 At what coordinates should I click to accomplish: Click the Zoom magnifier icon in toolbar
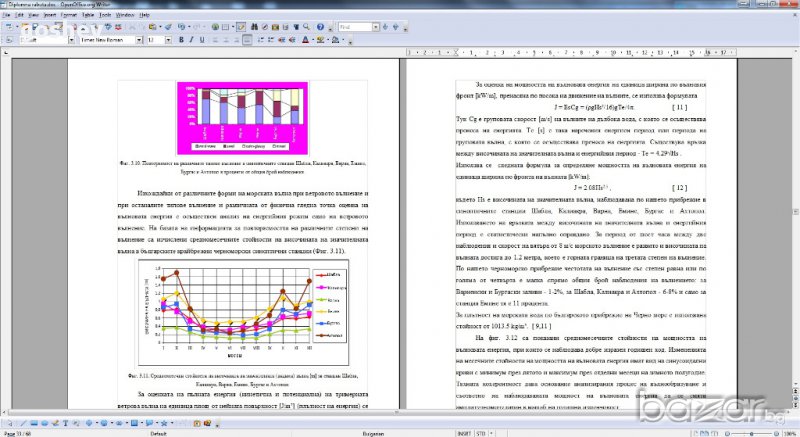coord(306,27)
